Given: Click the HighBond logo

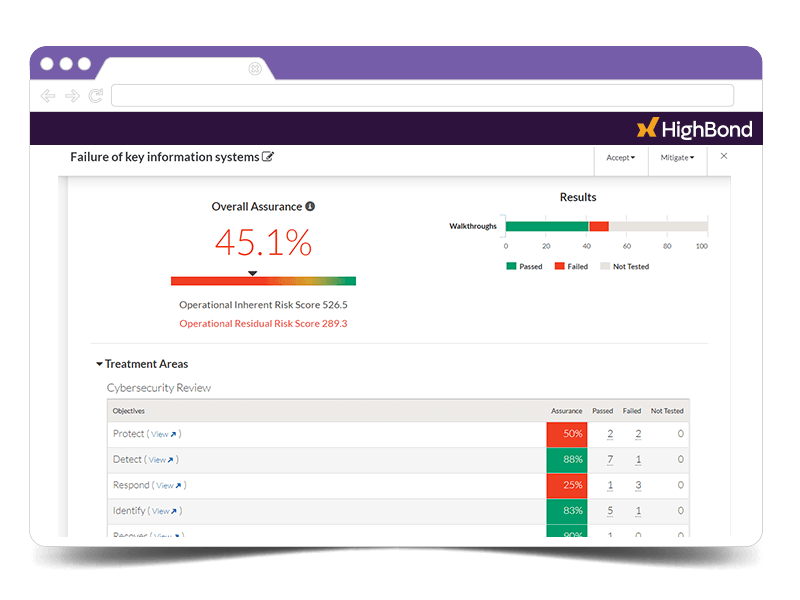Looking at the screenshot, I should point(694,129).
